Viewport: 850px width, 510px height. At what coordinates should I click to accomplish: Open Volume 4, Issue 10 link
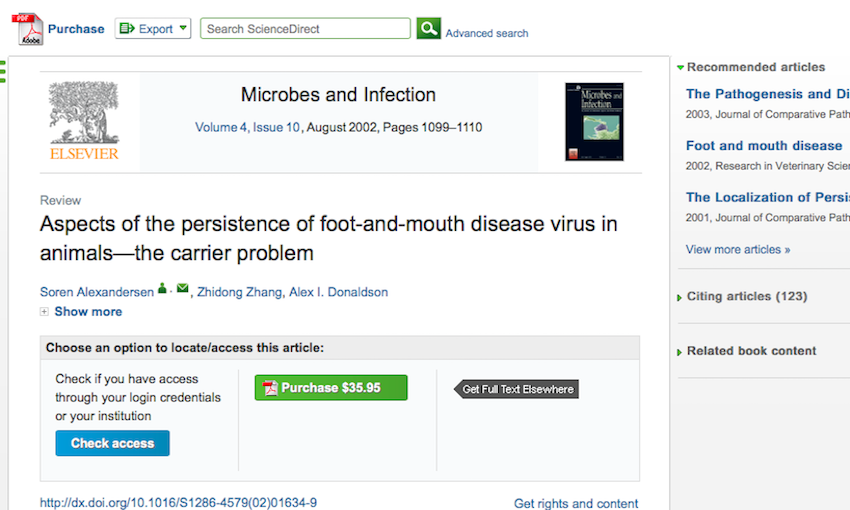pos(247,127)
